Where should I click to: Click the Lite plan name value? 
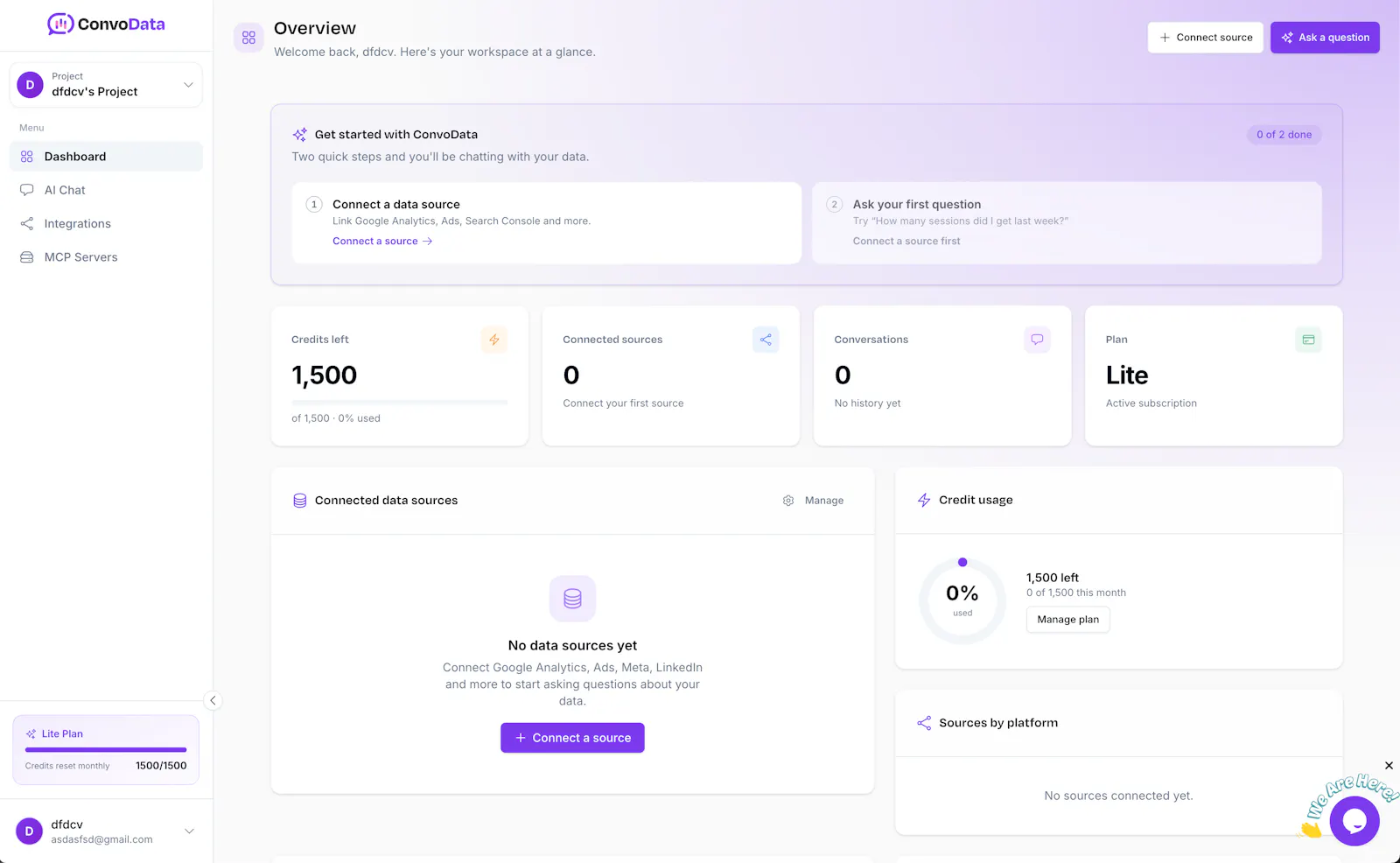(1127, 375)
